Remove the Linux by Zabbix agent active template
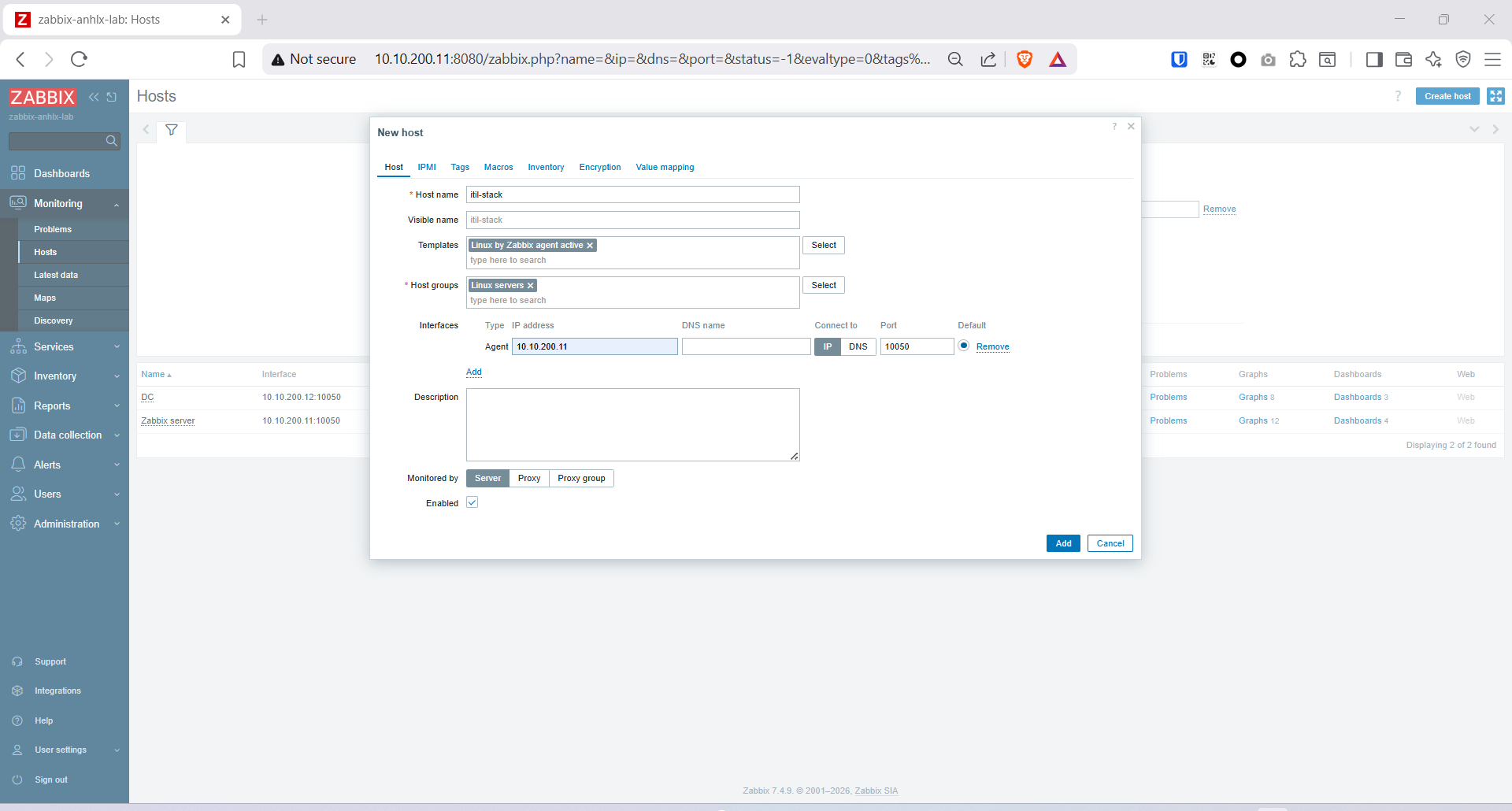This screenshot has width=1512, height=811. 590,246
